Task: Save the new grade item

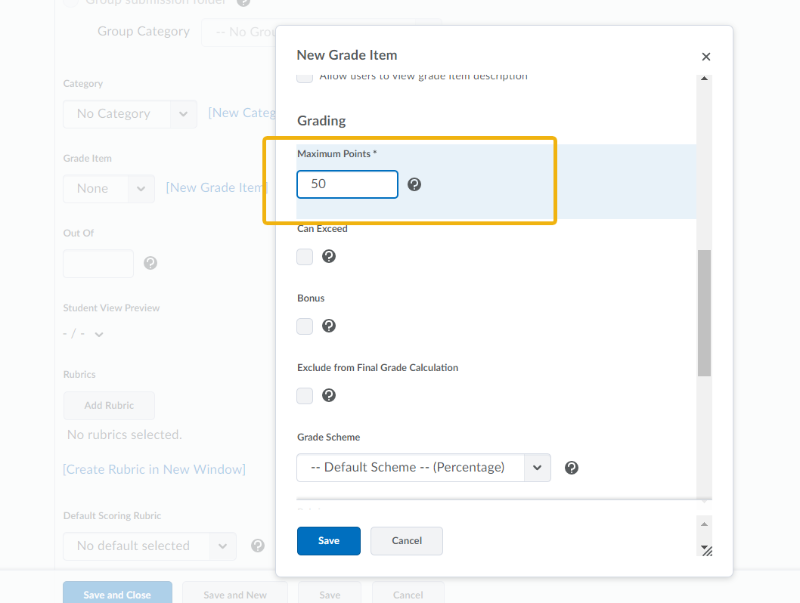Action: coord(328,541)
